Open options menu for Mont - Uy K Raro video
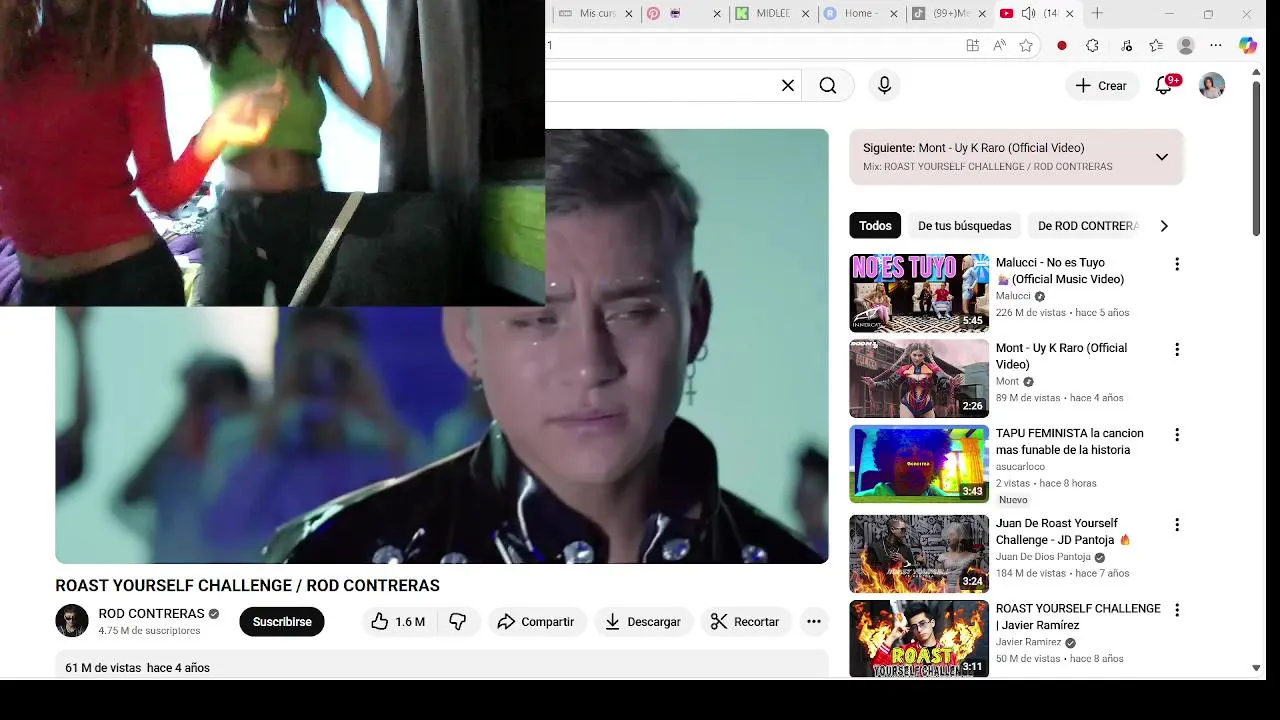1280x720 pixels. click(x=1177, y=350)
